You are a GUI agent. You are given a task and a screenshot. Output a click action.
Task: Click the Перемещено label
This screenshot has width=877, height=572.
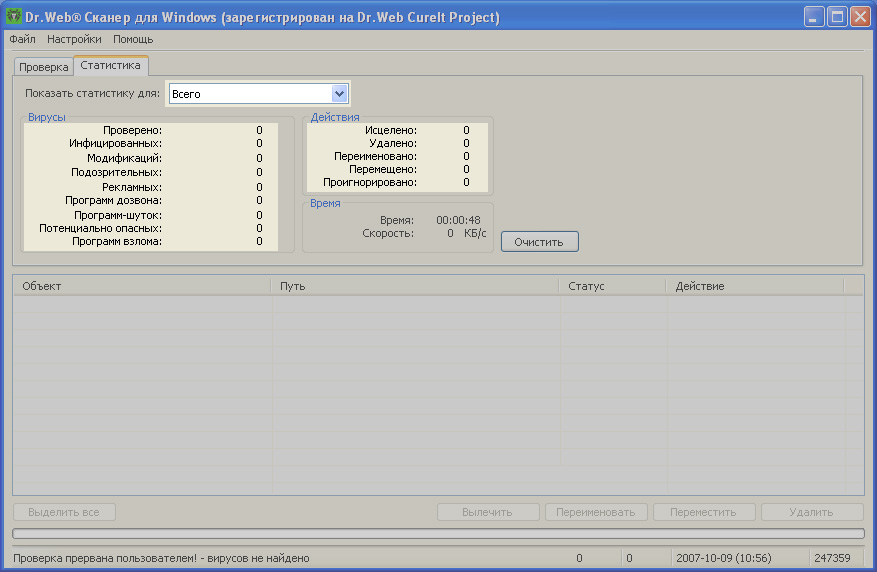point(383,169)
